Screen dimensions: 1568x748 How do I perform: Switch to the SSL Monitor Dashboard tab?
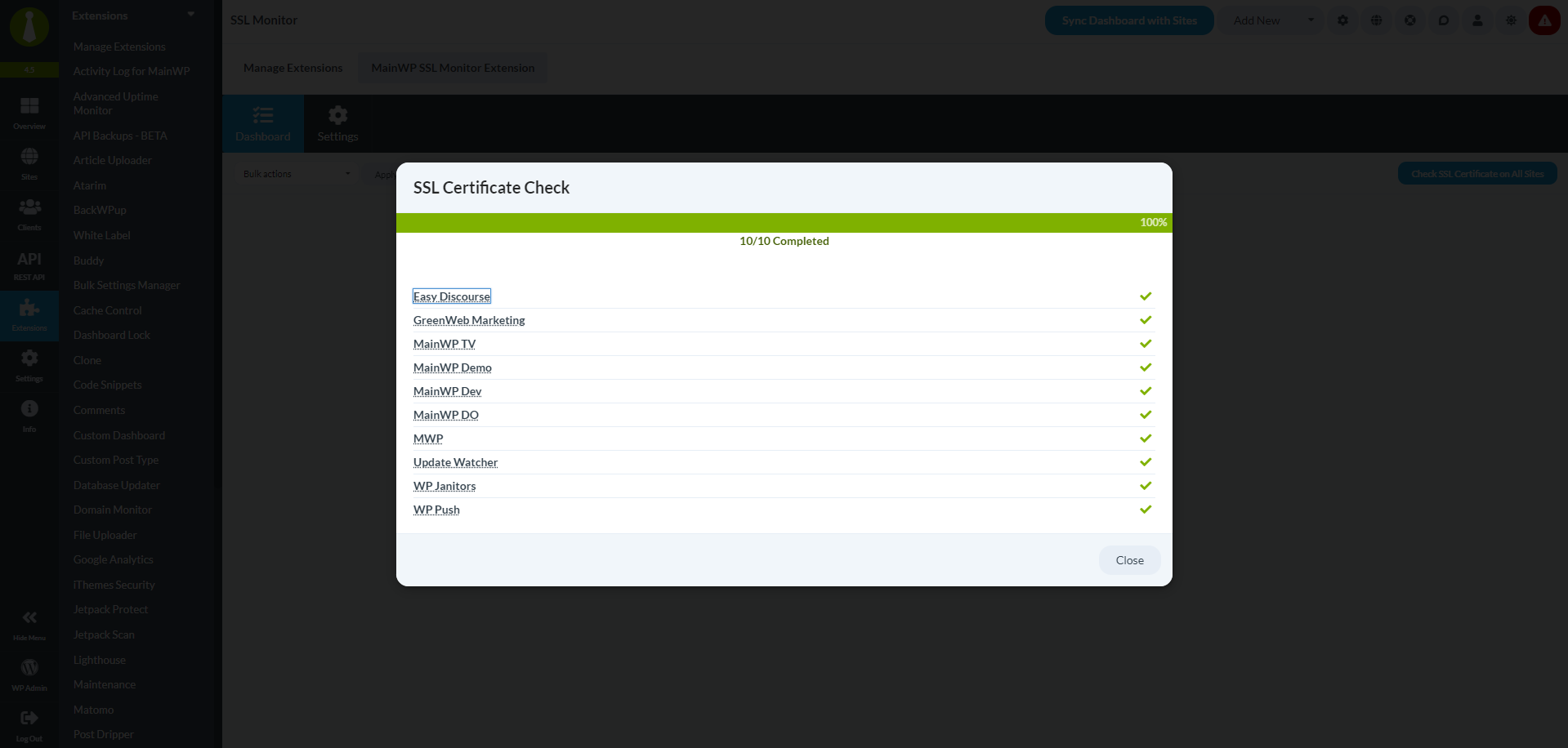(263, 123)
